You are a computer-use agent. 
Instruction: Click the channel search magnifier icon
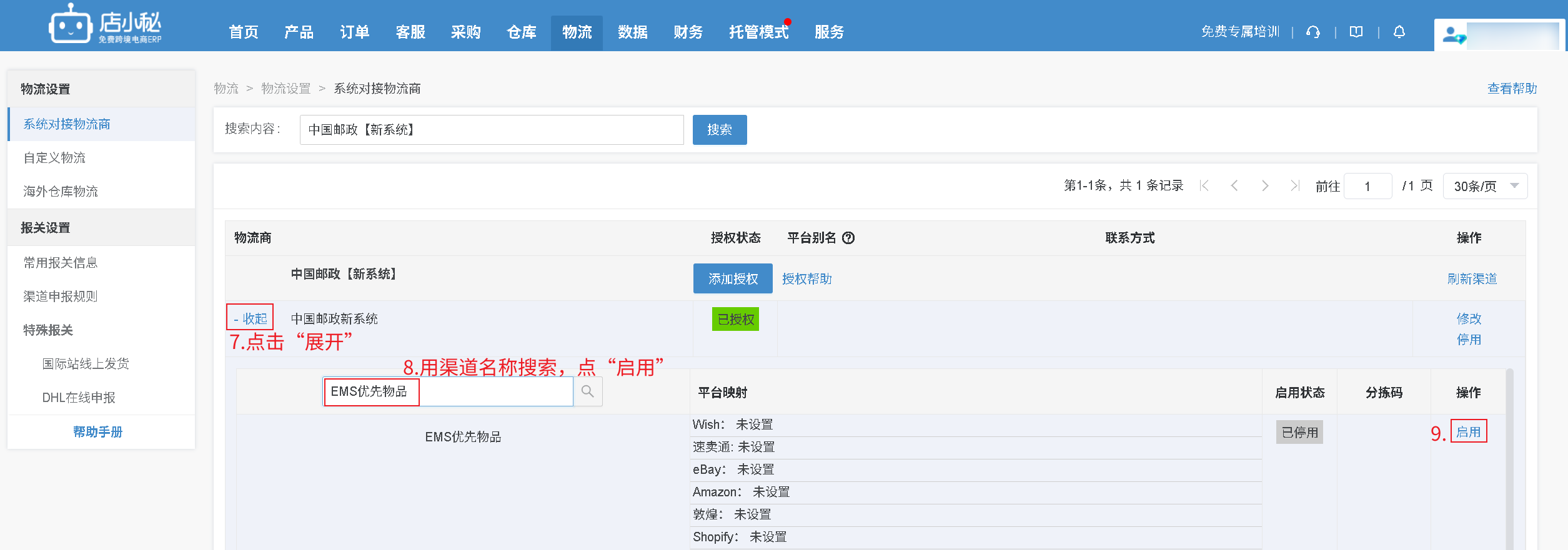pyautogui.click(x=588, y=391)
